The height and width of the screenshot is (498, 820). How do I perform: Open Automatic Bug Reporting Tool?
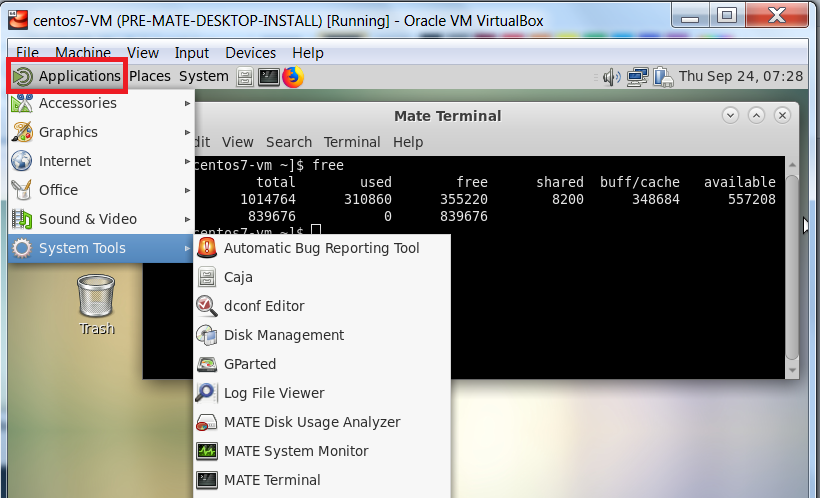point(321,248)
